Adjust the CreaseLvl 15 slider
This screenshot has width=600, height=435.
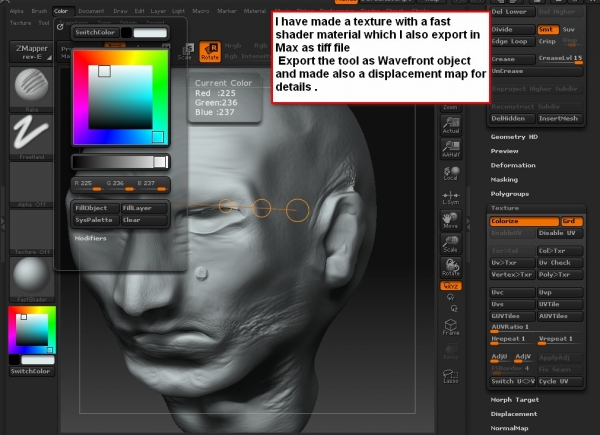pyautogui.click(x=560, y=59)
